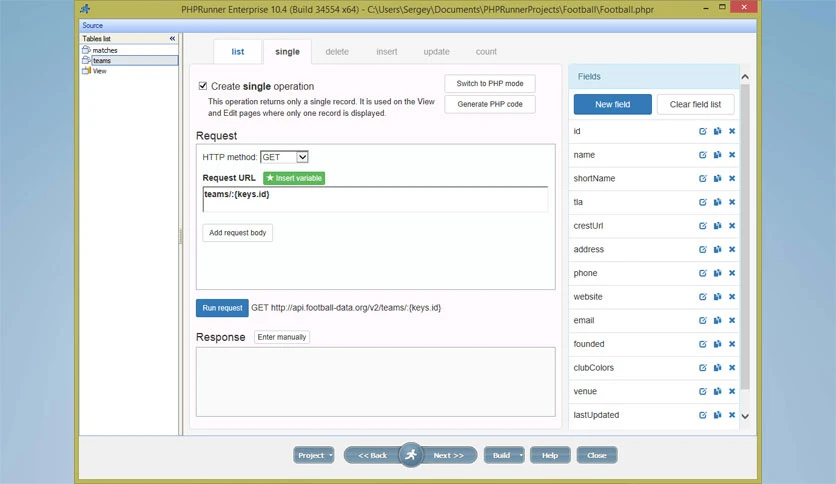Viewport: 836px width, 484px height.
Task: Select View in Tables list
Action: pos(100,71)
